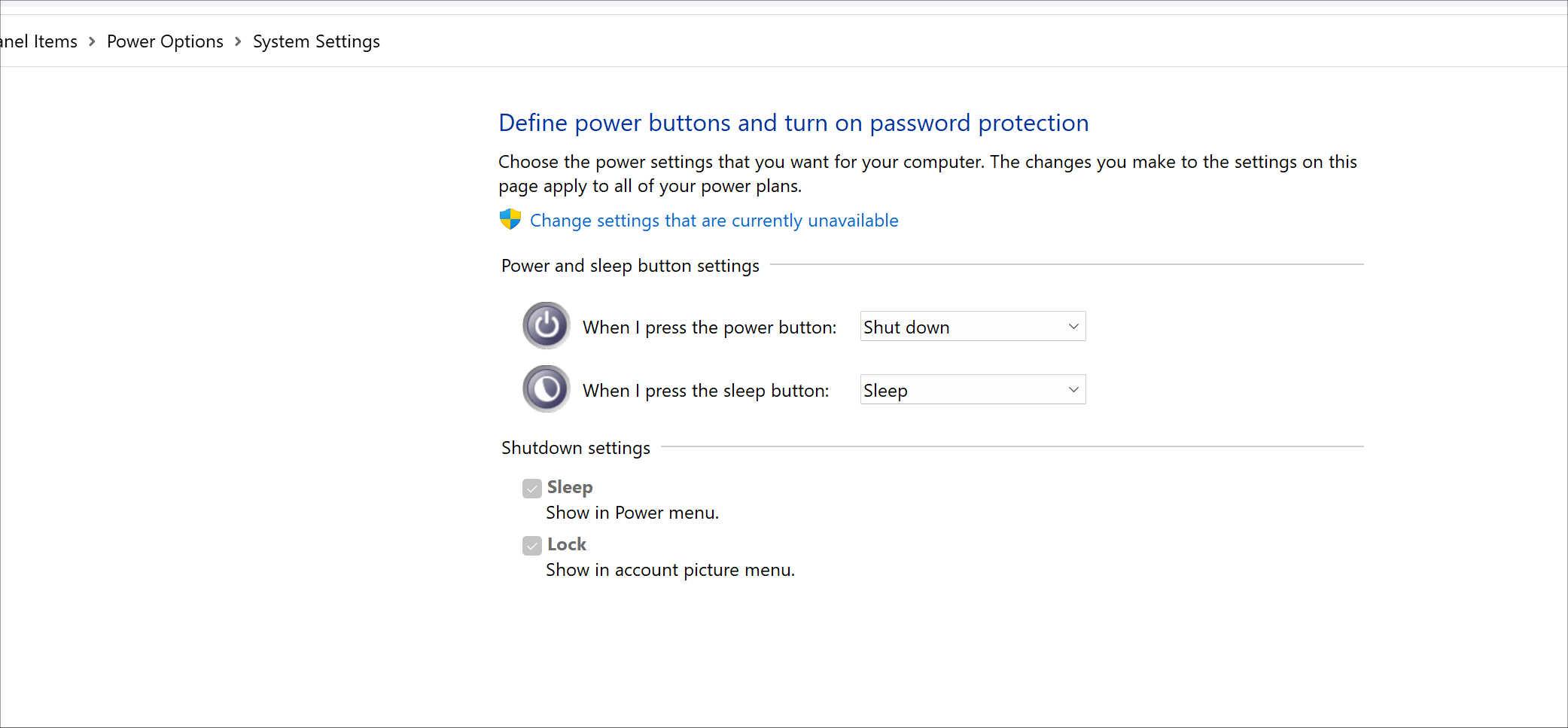1568x728 pixels.
Task: Click the Control Panel Items breadcrumb
Action: (x=38, y=41)
